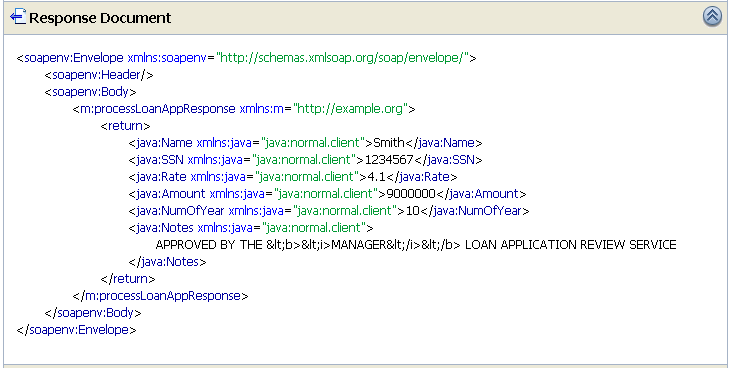Select the SSN value 1234567
Screen dimensions: 730x368
point(389,160)
